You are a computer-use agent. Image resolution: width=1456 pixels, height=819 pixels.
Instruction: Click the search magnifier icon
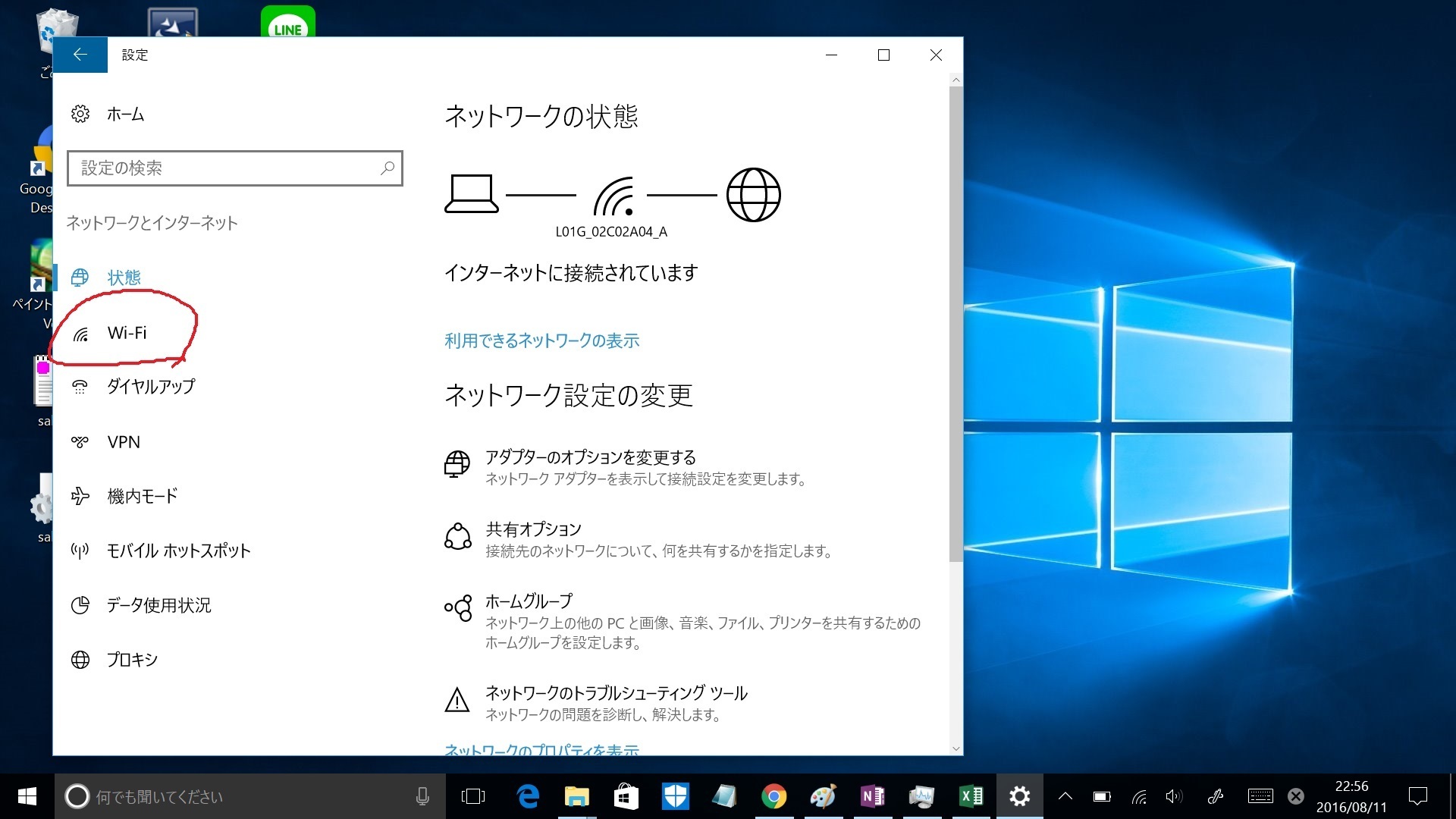pyautogui.click(x=388, y=168)
